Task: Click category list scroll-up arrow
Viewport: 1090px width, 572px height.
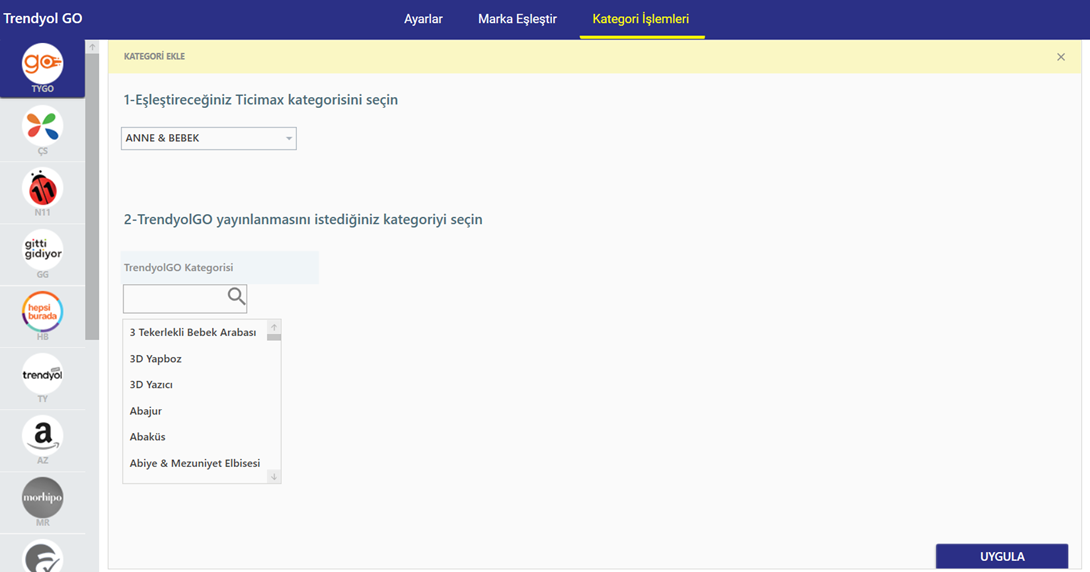Action: pos(274,327)
